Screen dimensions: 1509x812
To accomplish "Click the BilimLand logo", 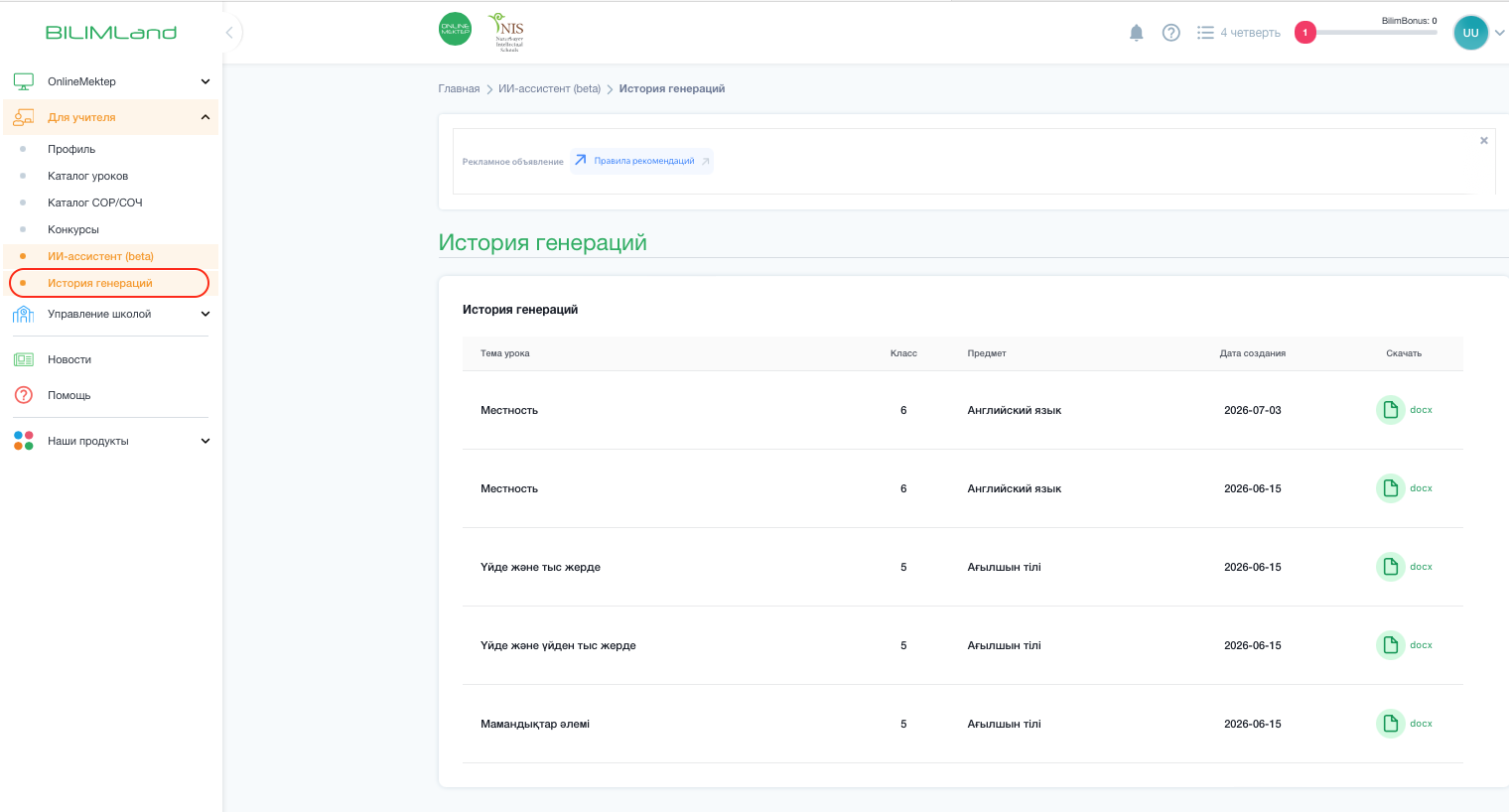I will click(111, 33).
